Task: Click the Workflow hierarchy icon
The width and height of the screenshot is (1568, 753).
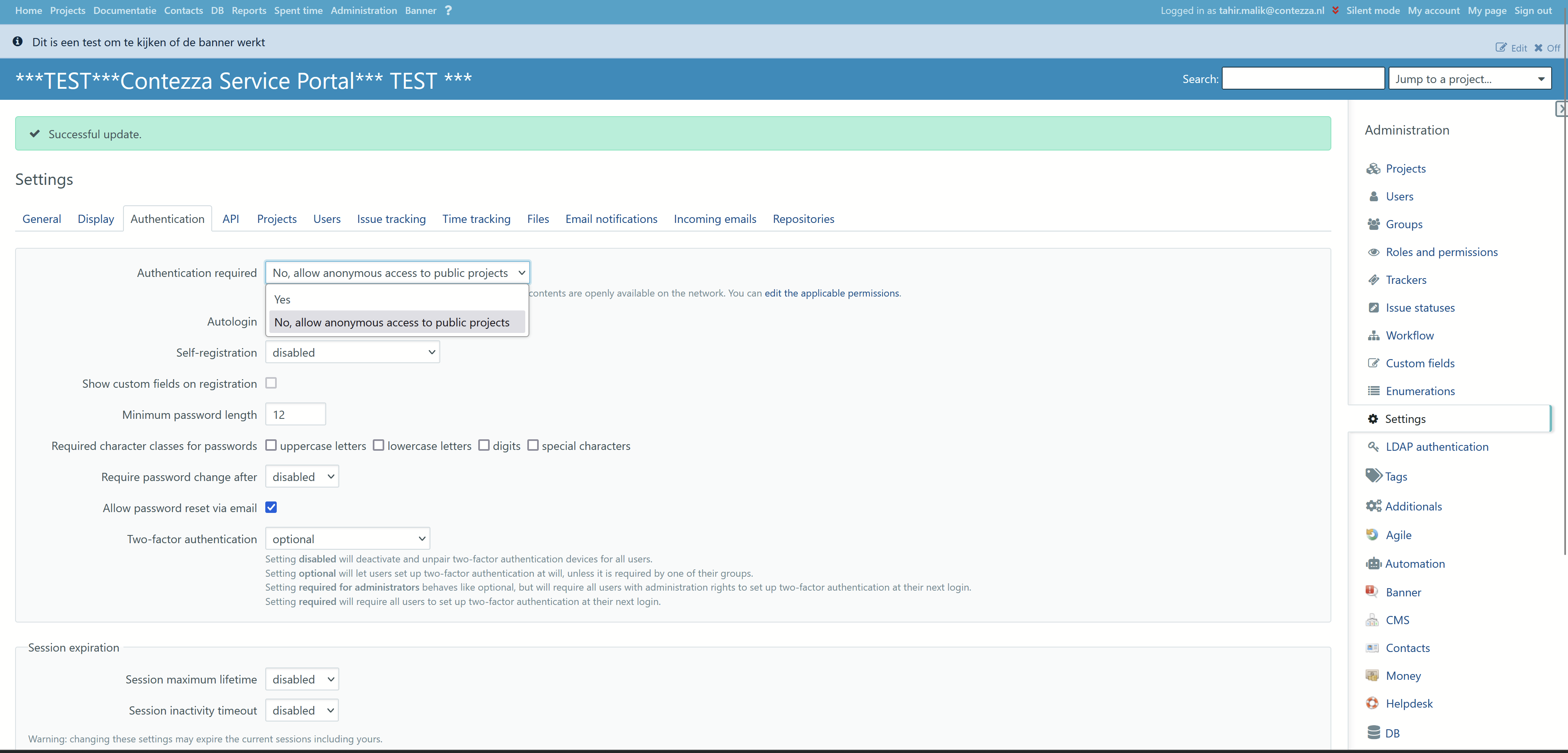Action: click(1373, 336)
